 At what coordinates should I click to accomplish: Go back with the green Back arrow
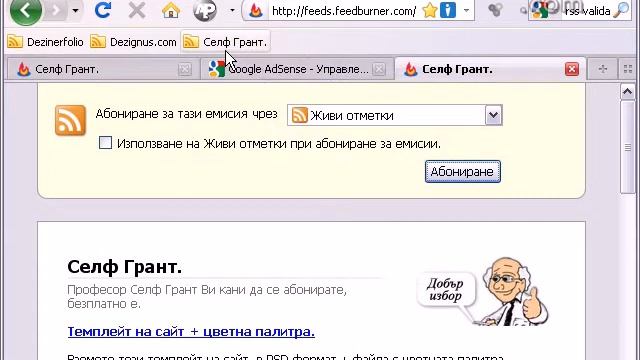[x=25, y=11]
